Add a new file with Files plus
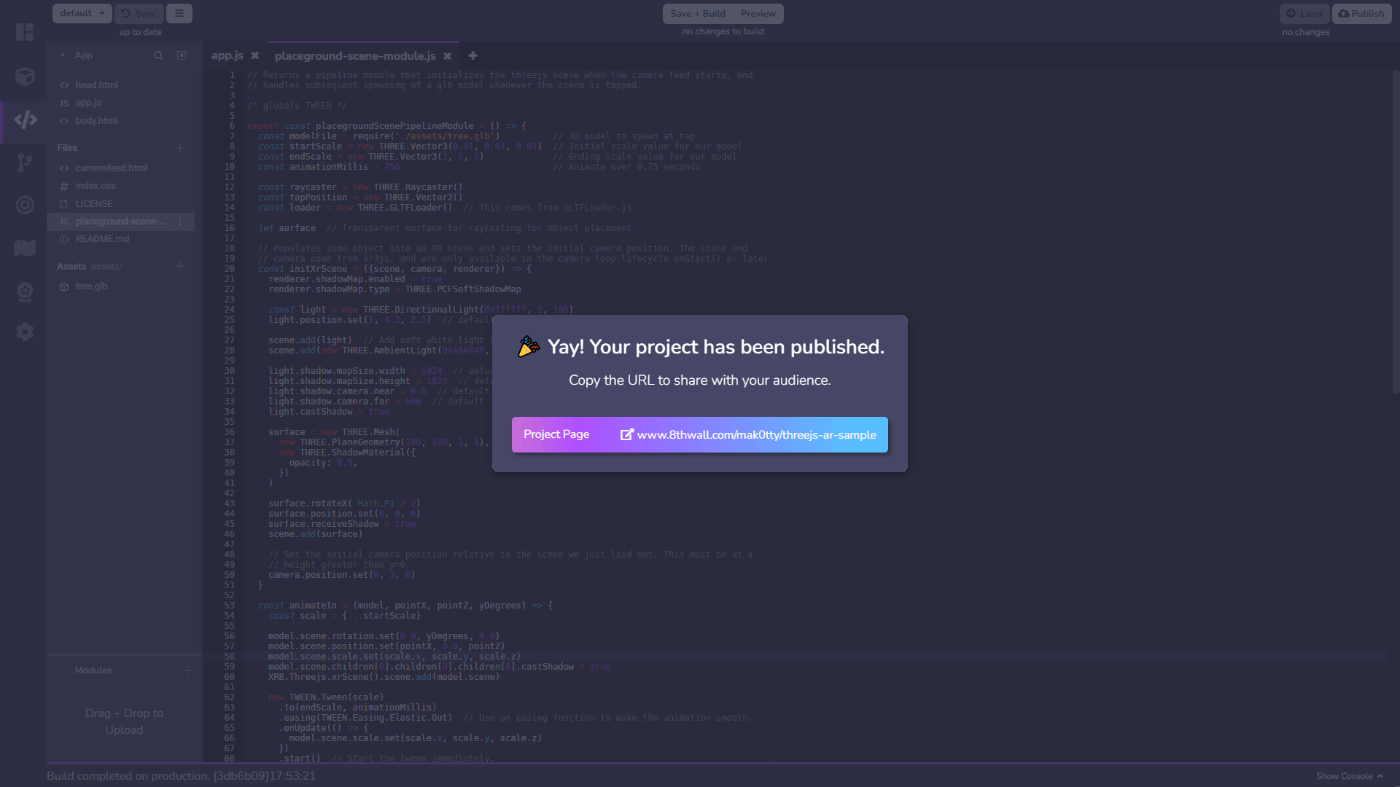This screenshot has width=1400, height=787. [x=181, y=148]
